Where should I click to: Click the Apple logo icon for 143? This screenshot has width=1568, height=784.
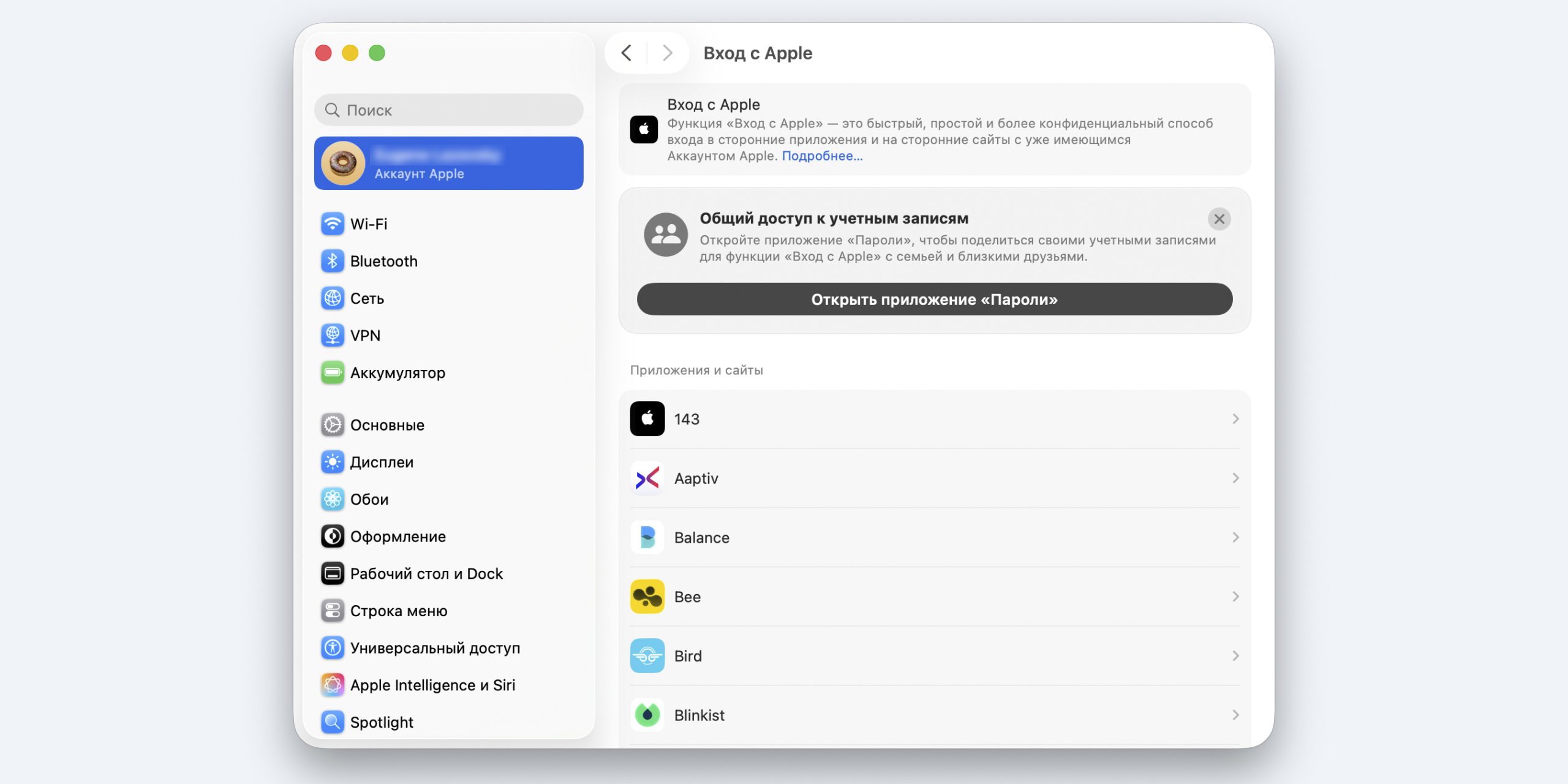coord(647,419)
